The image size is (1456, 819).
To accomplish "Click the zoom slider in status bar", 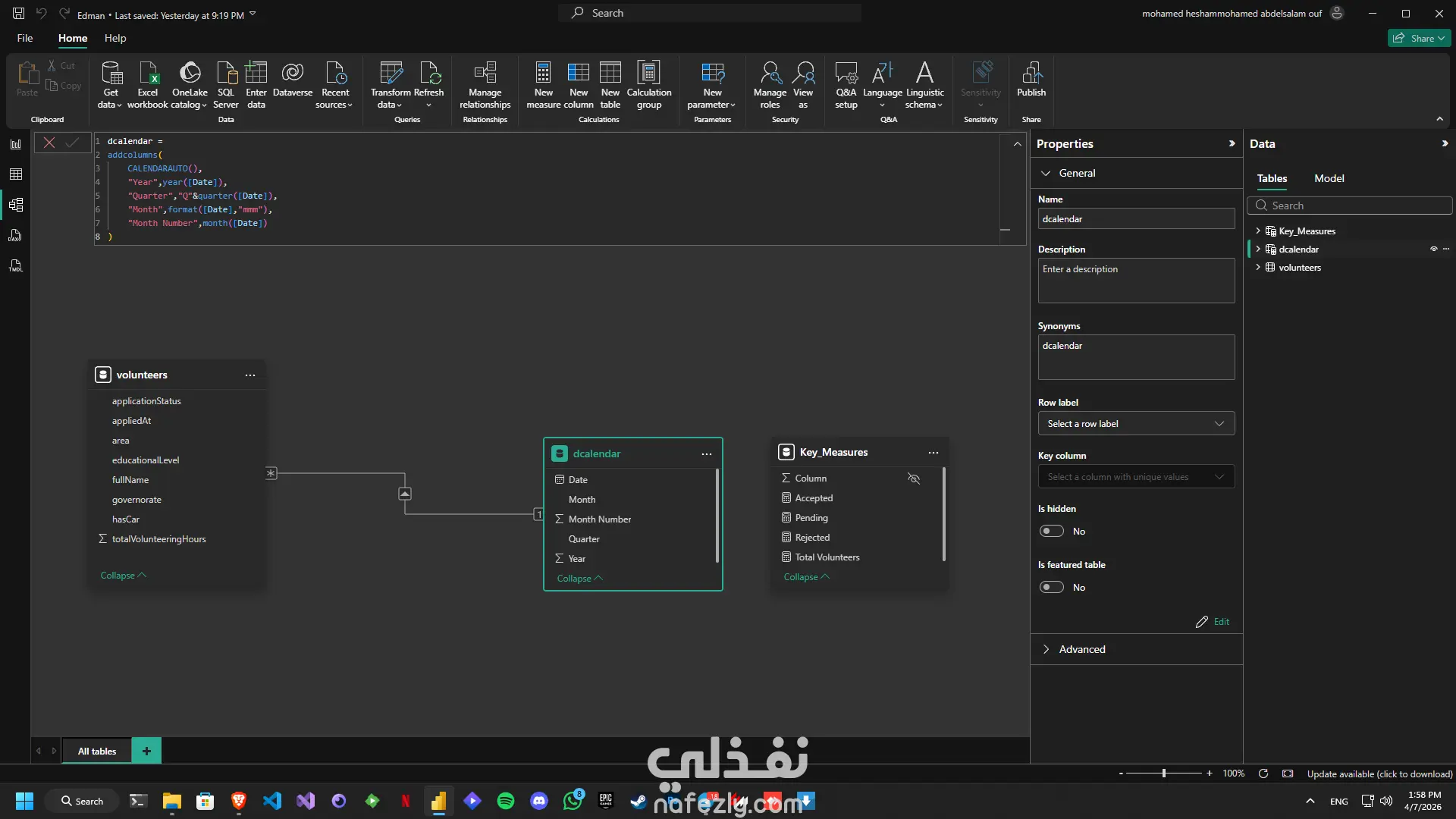I will pos(1163,773).
